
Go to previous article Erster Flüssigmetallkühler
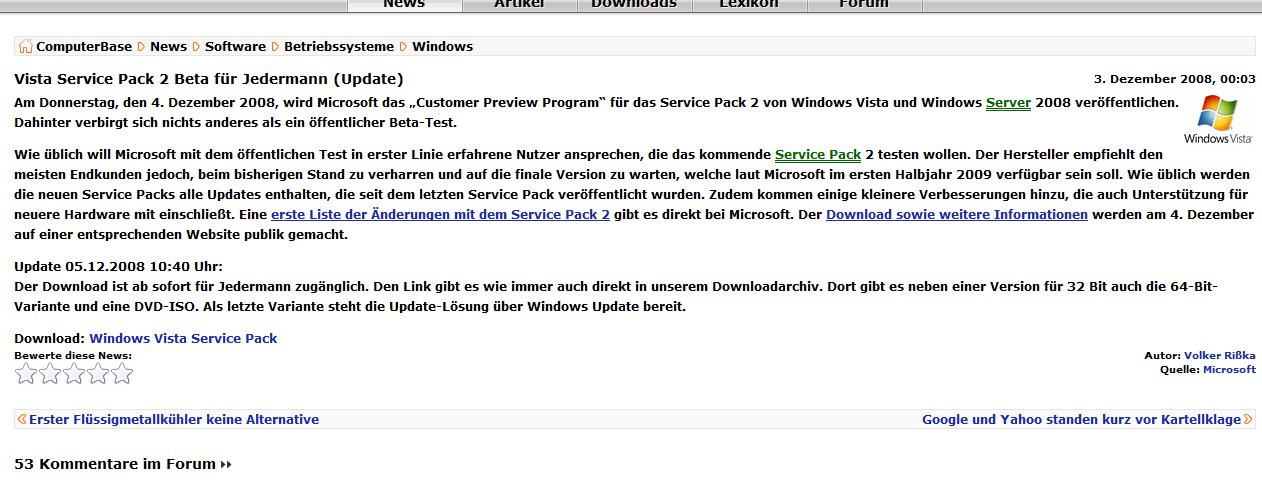(174, 420)
